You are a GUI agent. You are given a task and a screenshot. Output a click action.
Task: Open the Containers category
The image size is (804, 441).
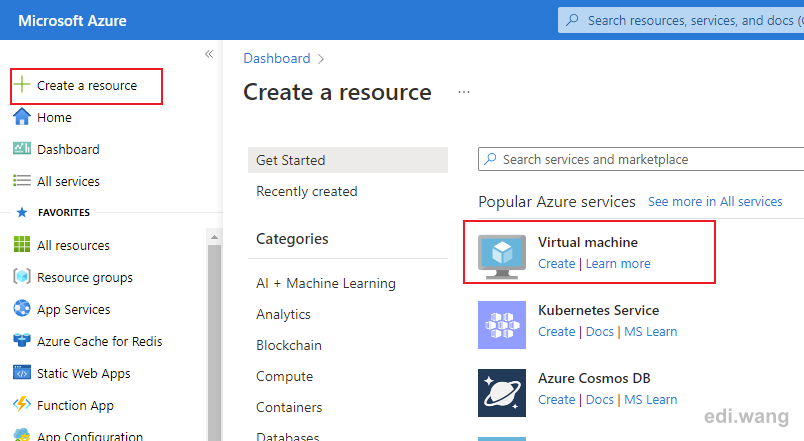(289, 407)
